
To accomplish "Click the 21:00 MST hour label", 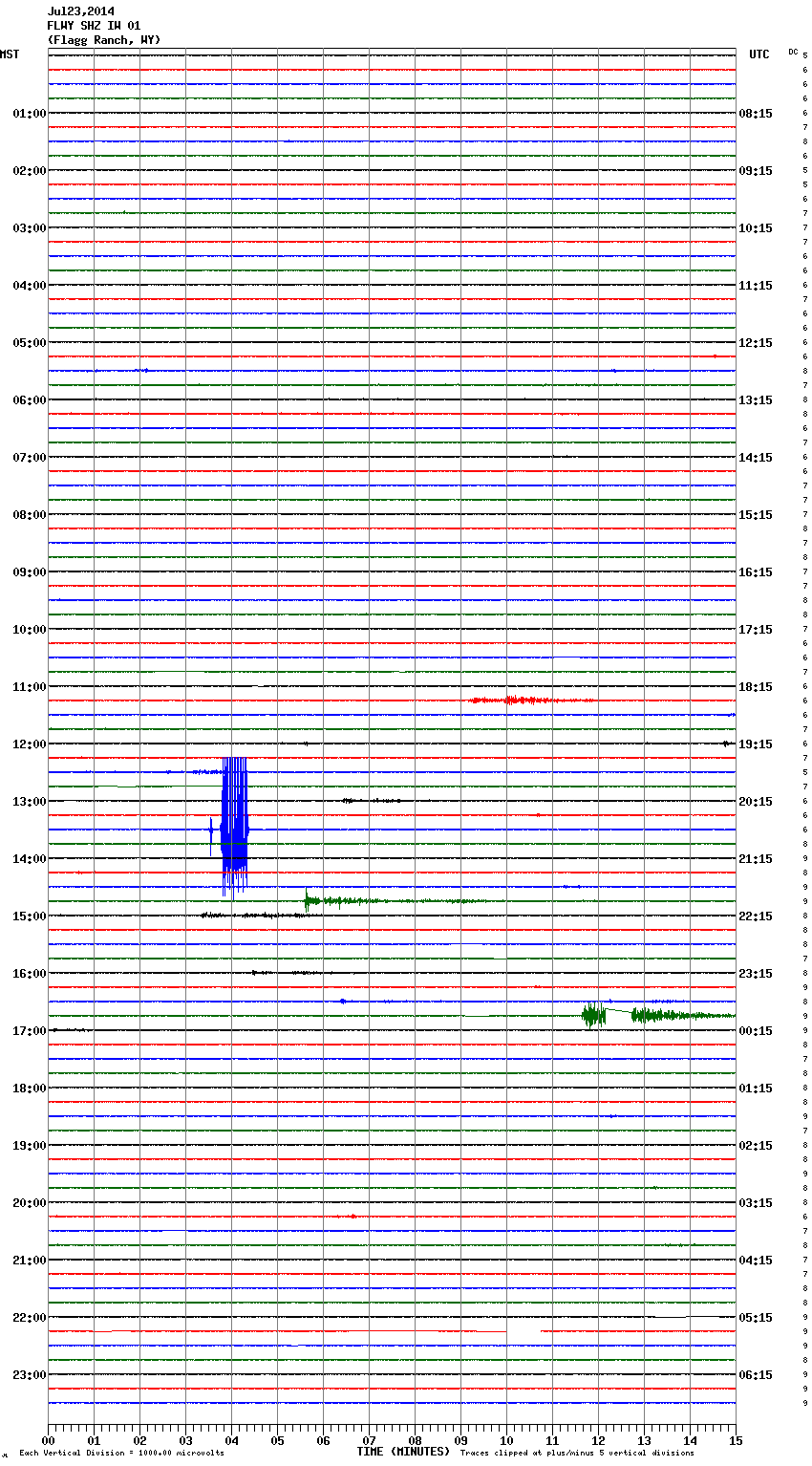I will coord(30,1261).
